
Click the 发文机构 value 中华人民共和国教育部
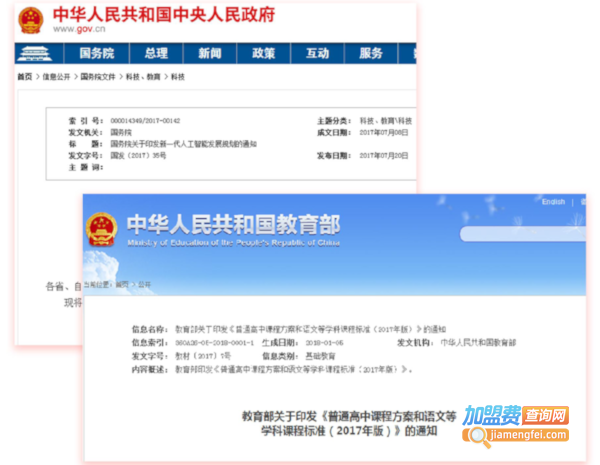pos(478,343)
